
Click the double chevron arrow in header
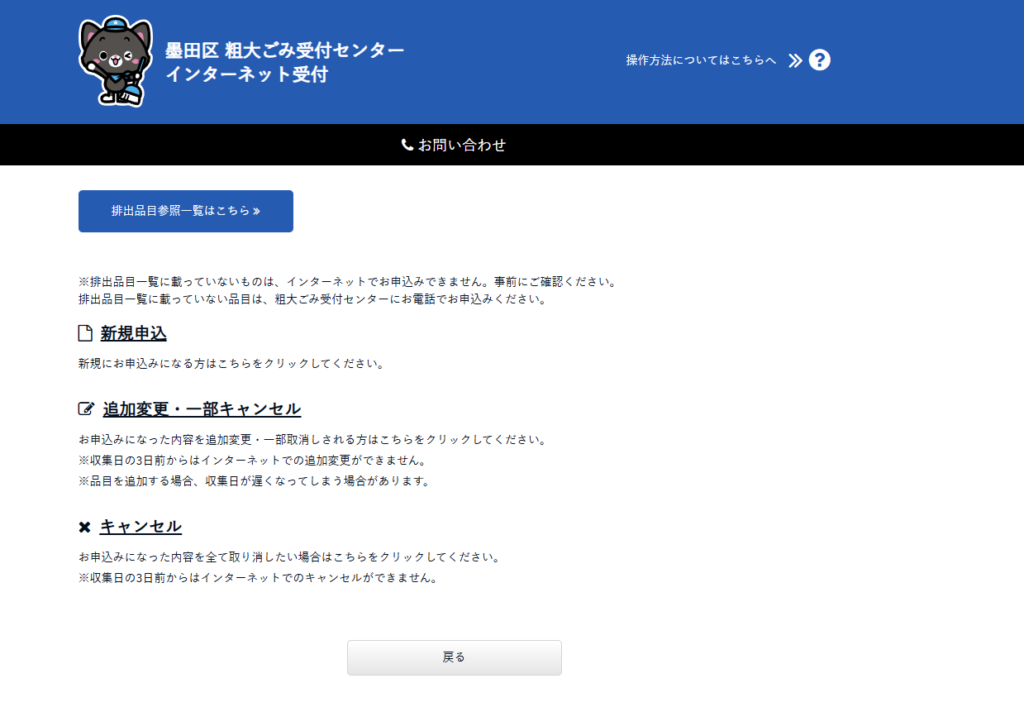[x=795, y=60]
